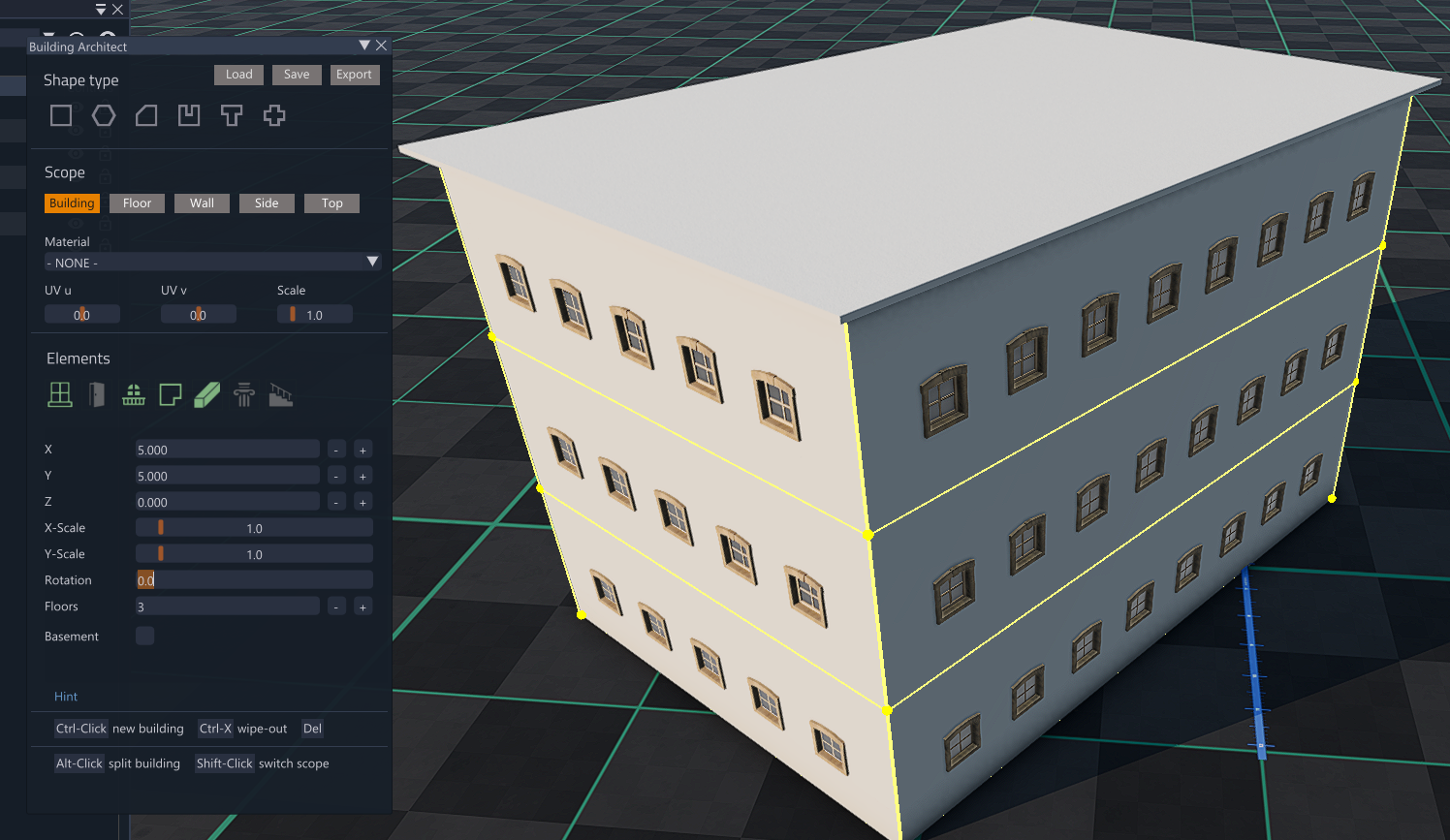Image resolution: width=1450 pixels, height=840 pixels.
Task: Click the Shape type heading
Action: (x=81, y=80)
